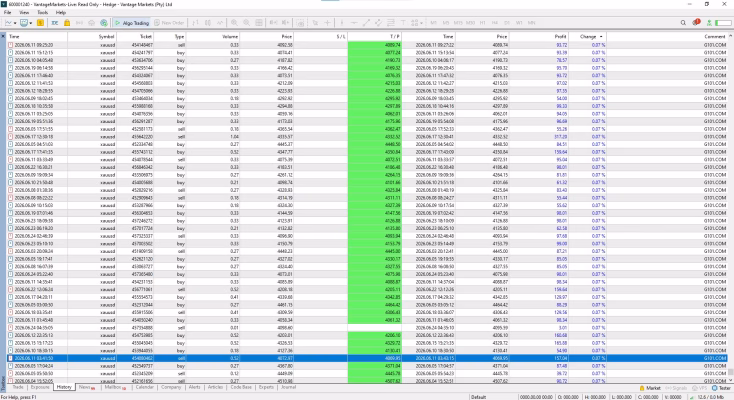The height and width of the screenshot is (400, 734).
Task: Switch to the Trade tab
Action: click(18, 387)
